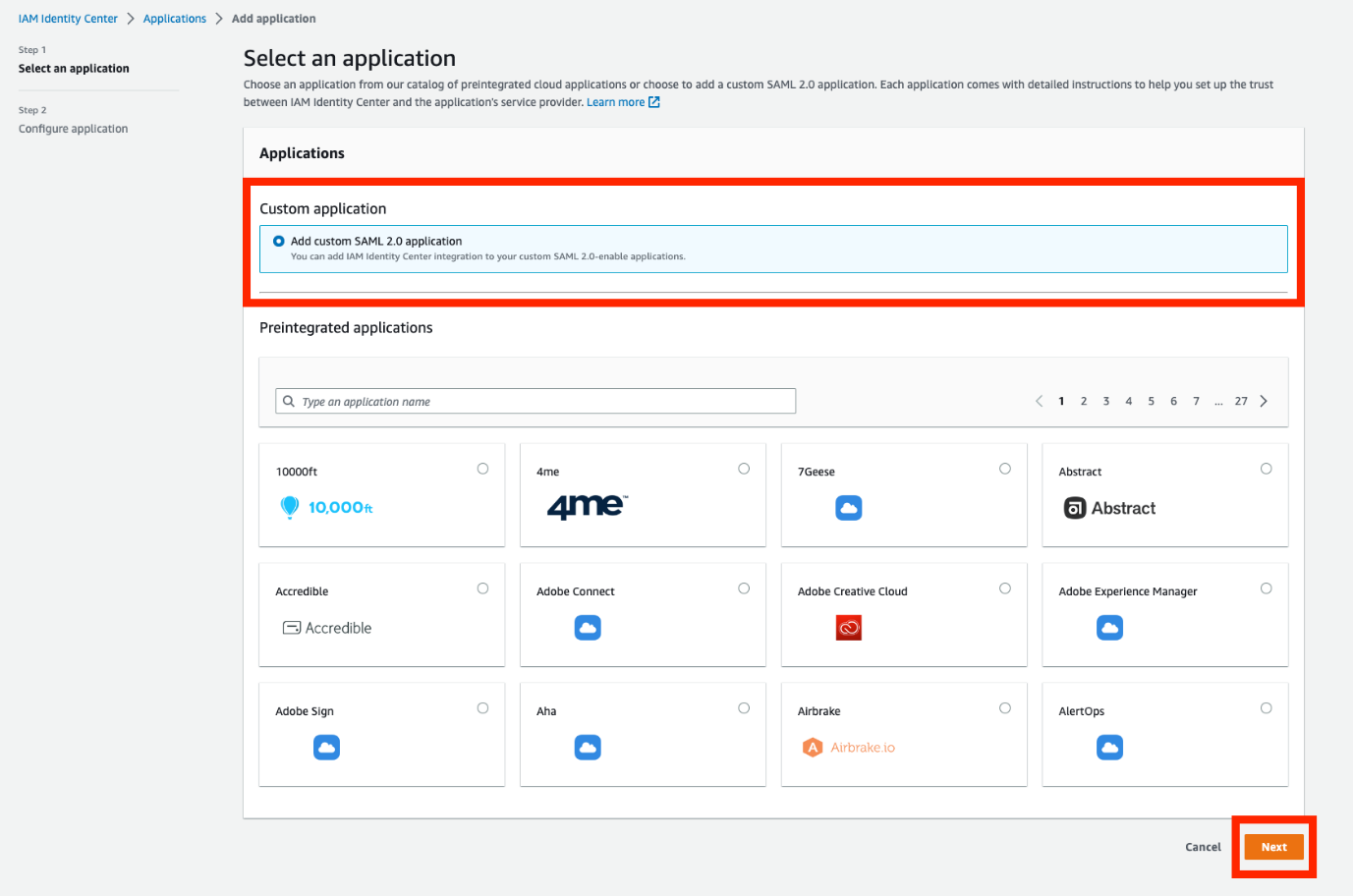Select Add custom SAML 2.0 application radio
The width and height of the screenshot is (1353, 896).
279,241
